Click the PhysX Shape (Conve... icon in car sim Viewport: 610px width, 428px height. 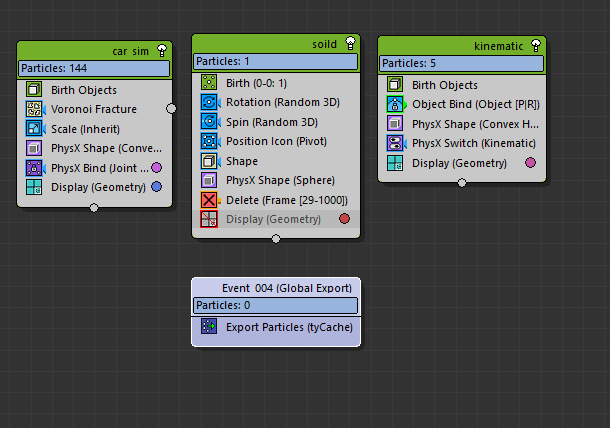click(x=34, y=148)
